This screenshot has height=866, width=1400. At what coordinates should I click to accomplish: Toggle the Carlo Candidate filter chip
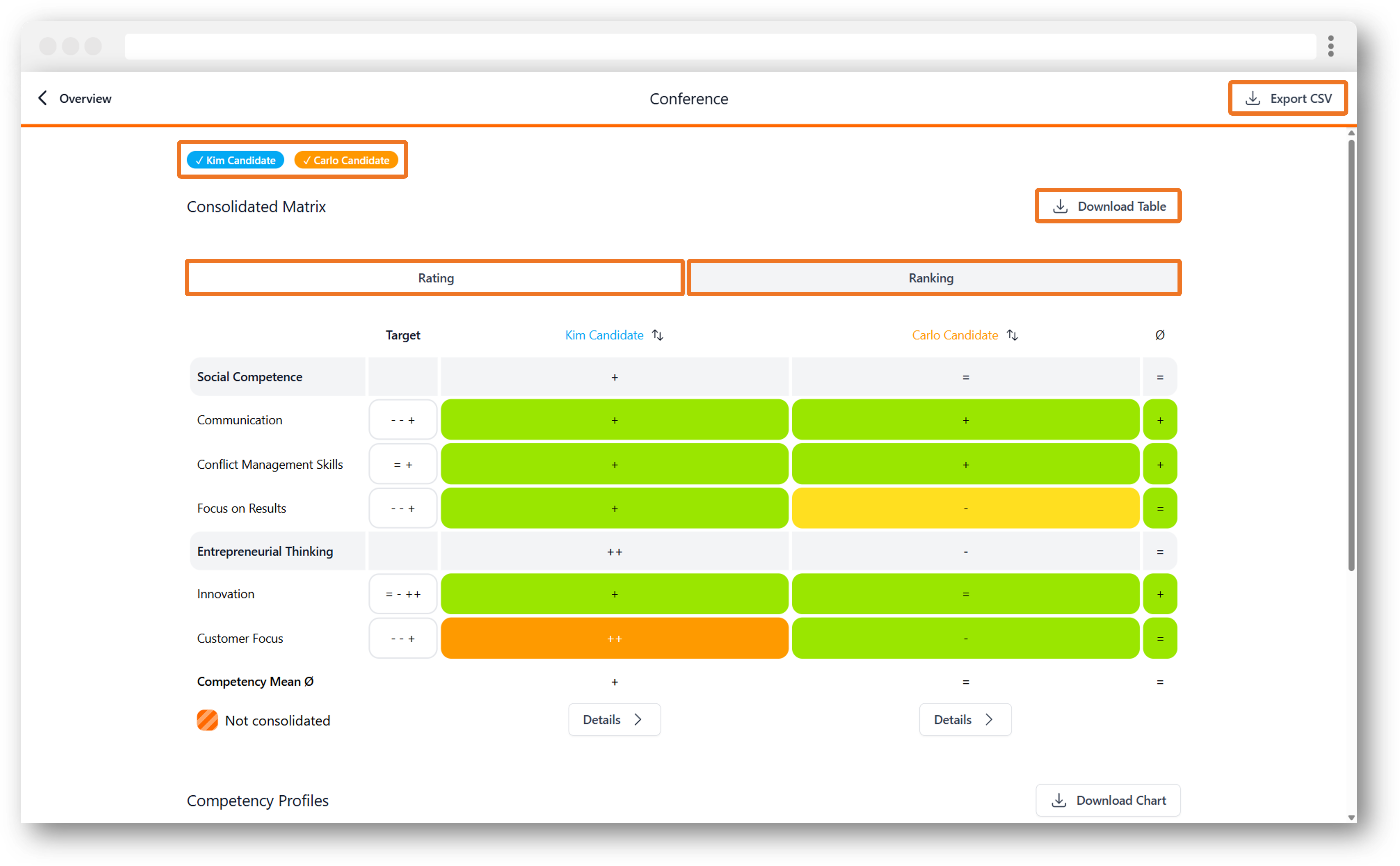coord(346,160)
